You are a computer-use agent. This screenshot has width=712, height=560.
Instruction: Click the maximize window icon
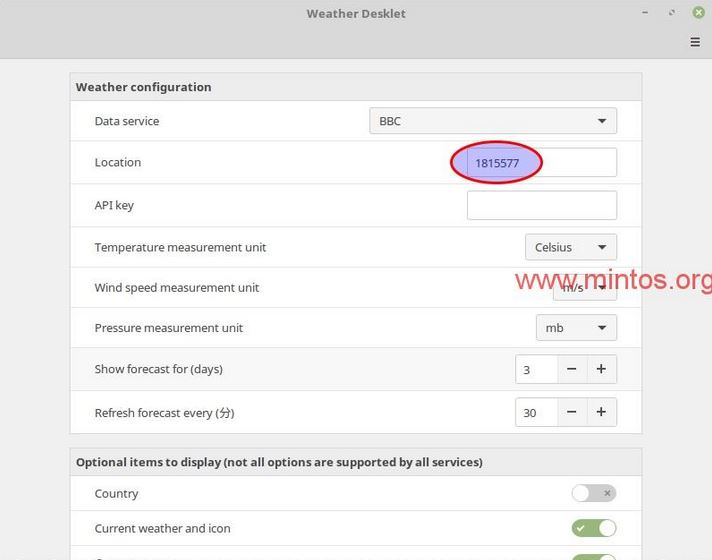[671, 13]
